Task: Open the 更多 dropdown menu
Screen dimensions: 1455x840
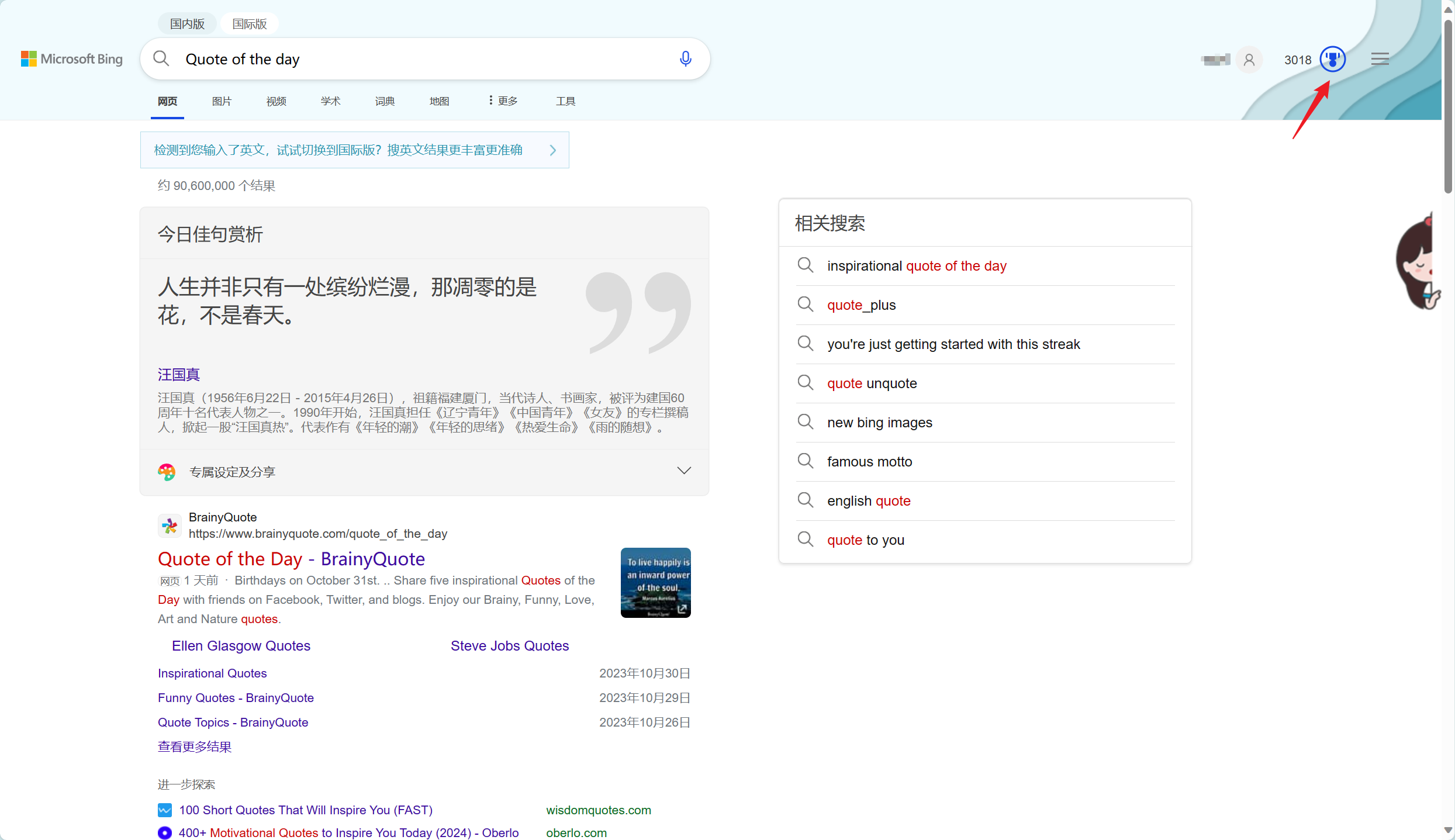Action: point(503,101)
